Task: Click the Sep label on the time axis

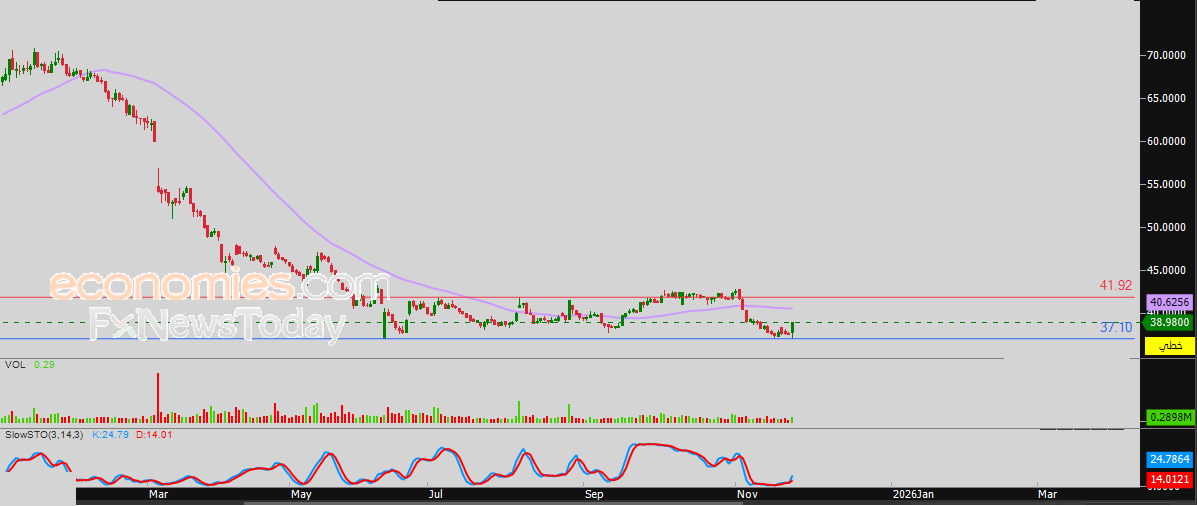Action: (594, 494)
